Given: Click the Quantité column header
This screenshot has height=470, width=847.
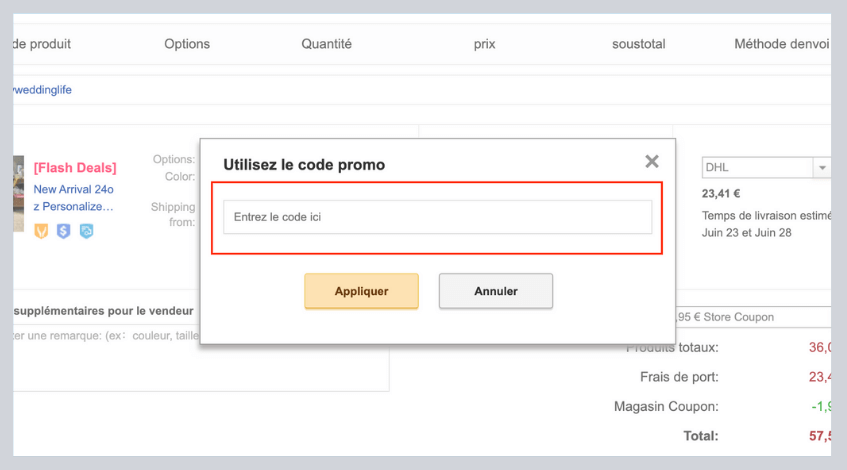Looking at the screenshot, I should [x=326, y=44].
